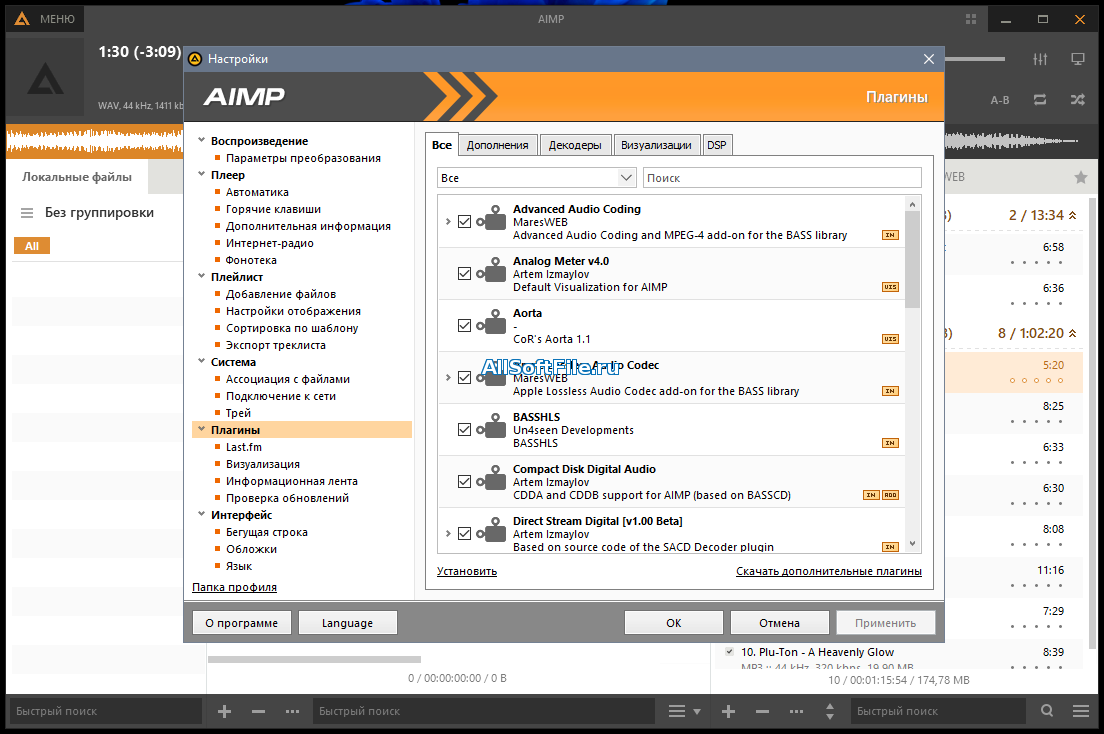This screenshot has width=1104, height=734.
Task: Collapse the Воспроизведение tree section
Action: pyautogui.click(x=201, y=140)
